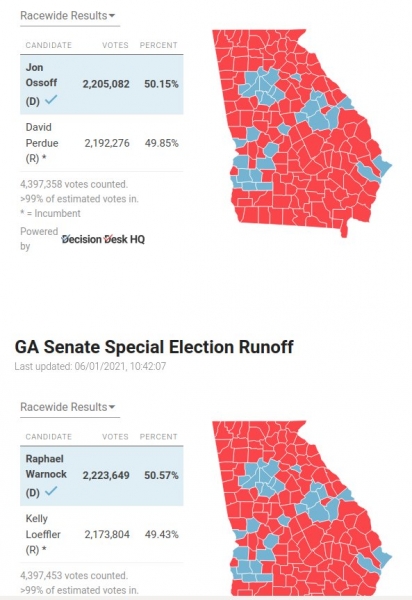Click the PERCENT column header in runoff table
This screenshot has height=600, width=412.
click(x=158, y=437)
